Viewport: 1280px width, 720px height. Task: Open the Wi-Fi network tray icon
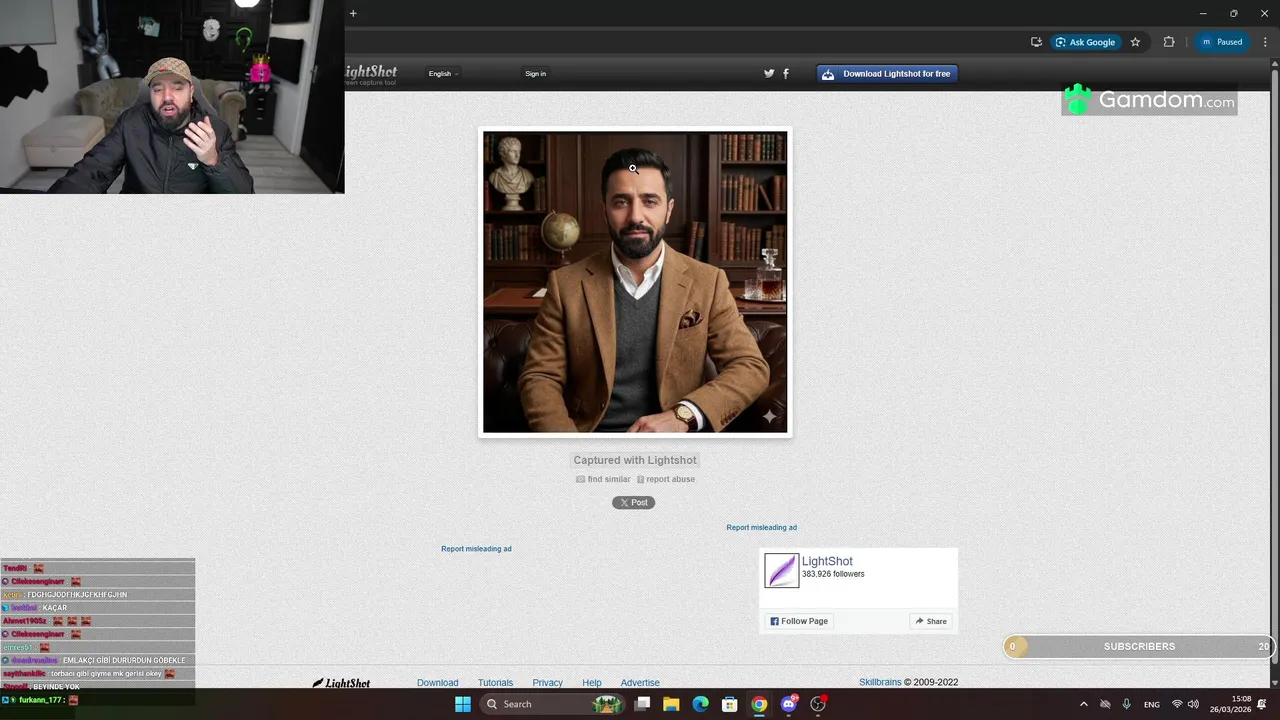[x=1177, y=704]
